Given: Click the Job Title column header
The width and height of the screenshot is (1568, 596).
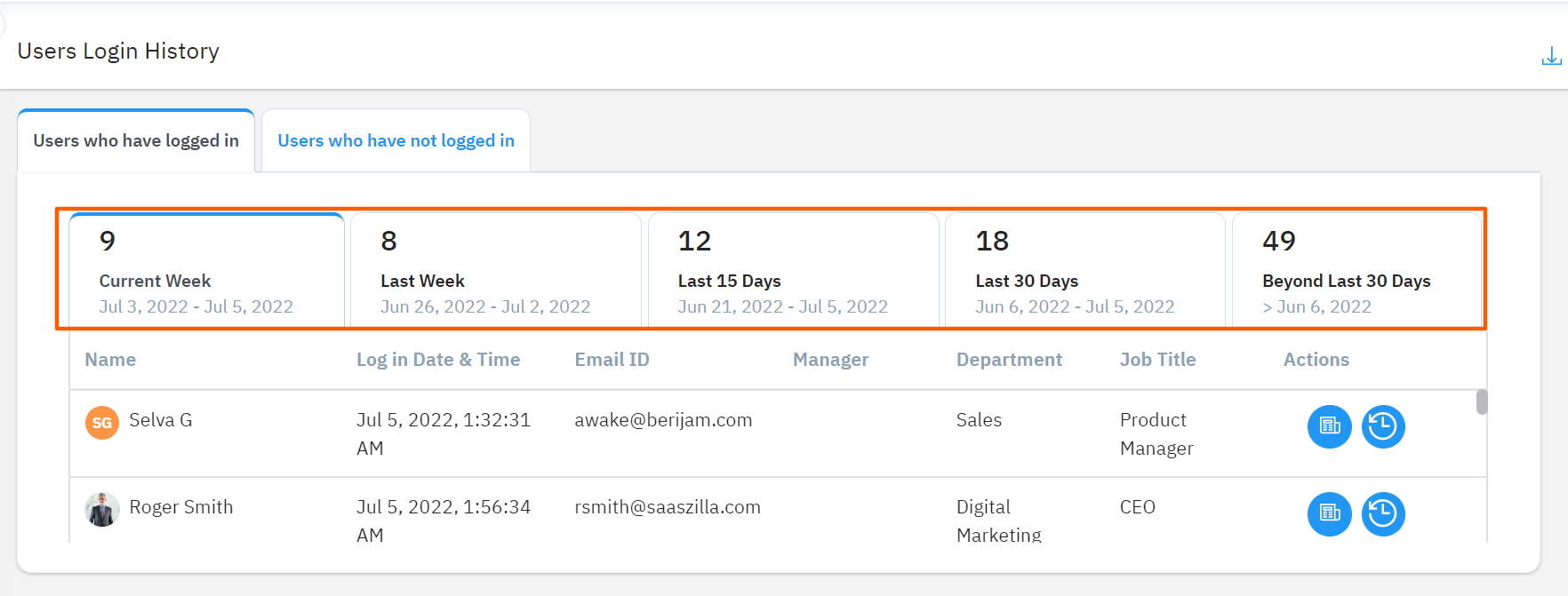Looking at the screenshot, I should (x=1157, y=360).
